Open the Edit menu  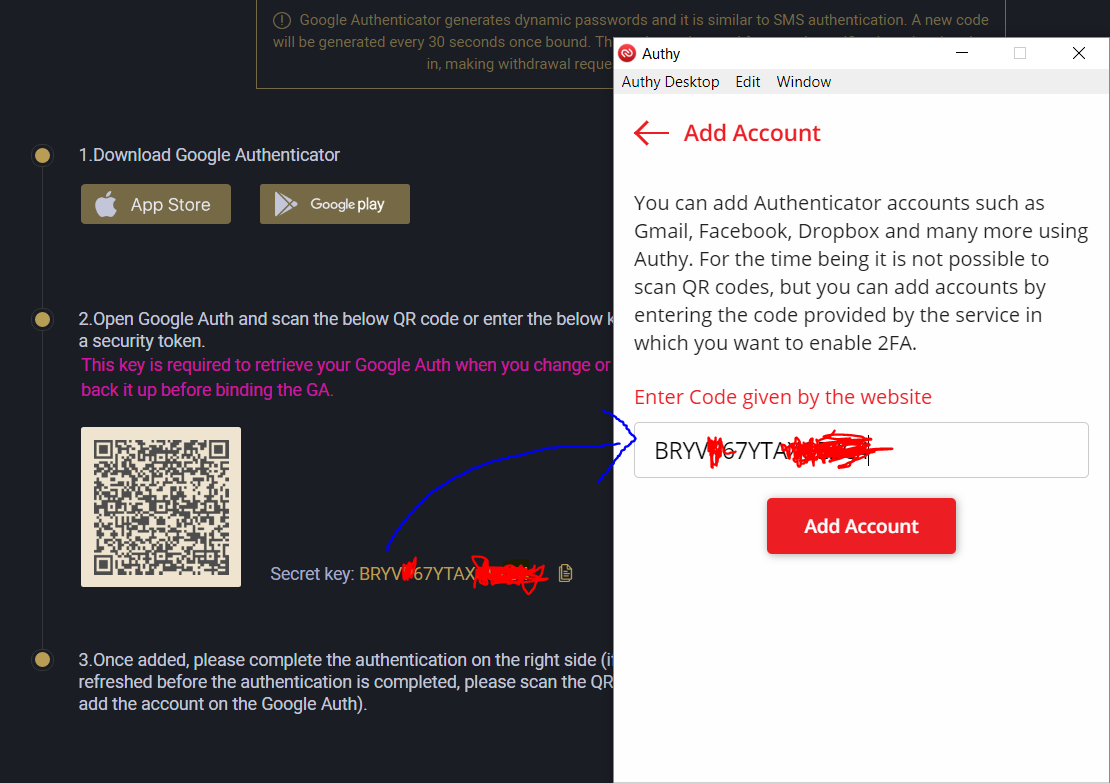[x=748, y=82]
